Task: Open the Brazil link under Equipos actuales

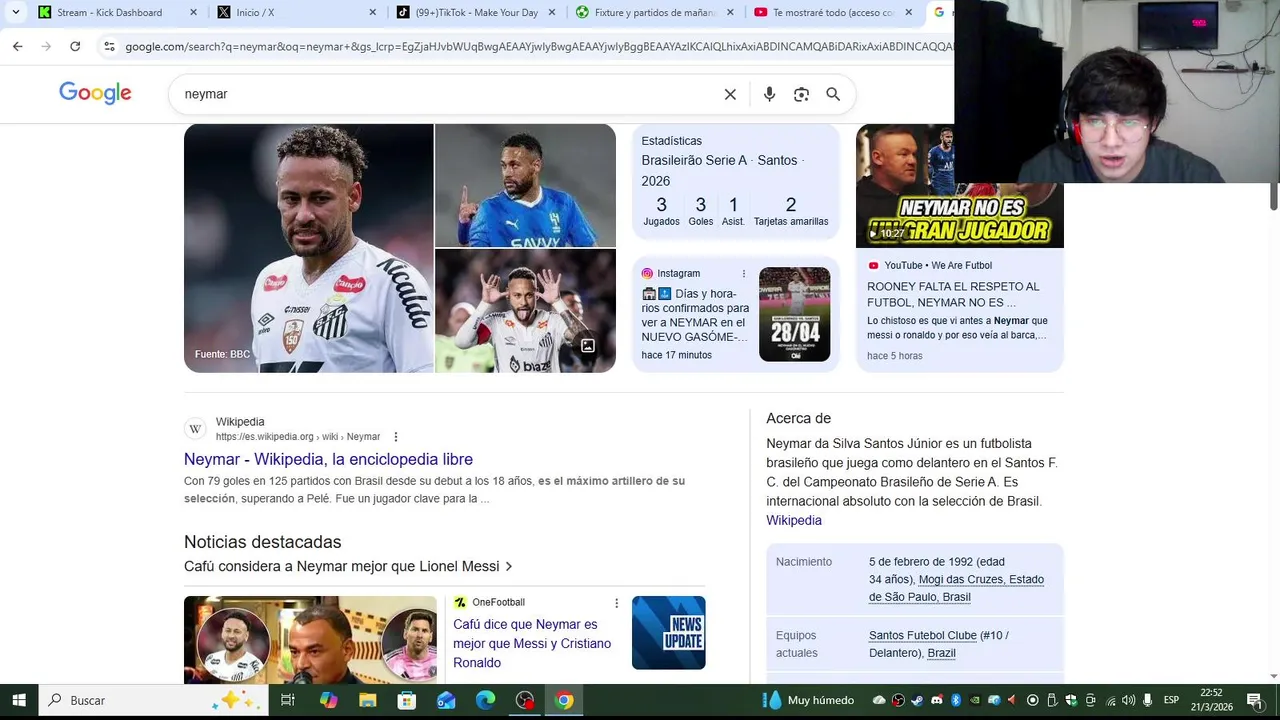Action: 941,653
